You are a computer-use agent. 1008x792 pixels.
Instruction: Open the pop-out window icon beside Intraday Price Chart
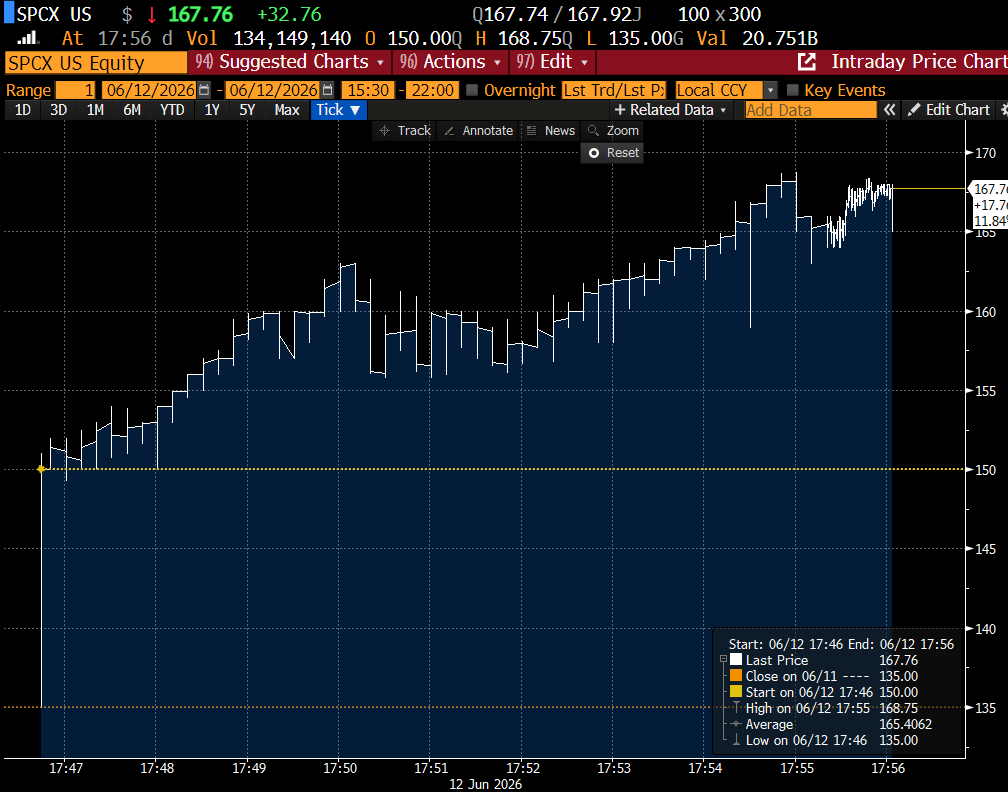pos(806,62)
